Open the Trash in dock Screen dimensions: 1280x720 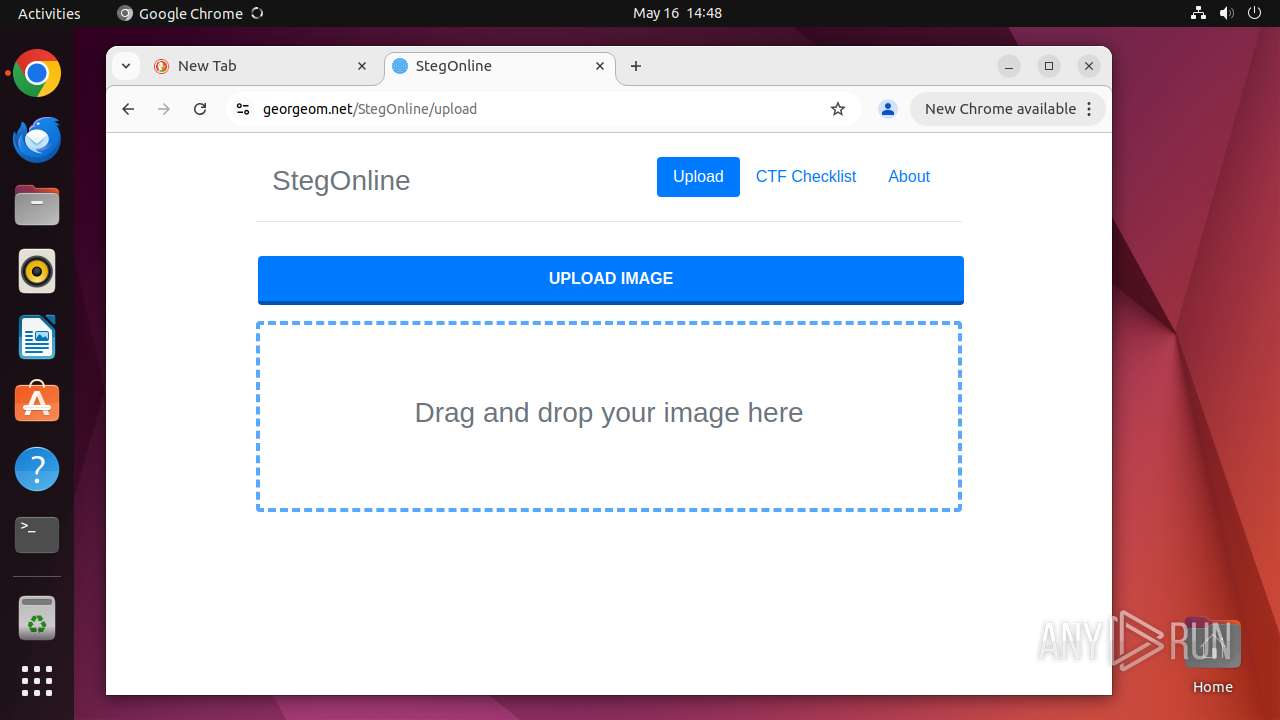point(37,618)
